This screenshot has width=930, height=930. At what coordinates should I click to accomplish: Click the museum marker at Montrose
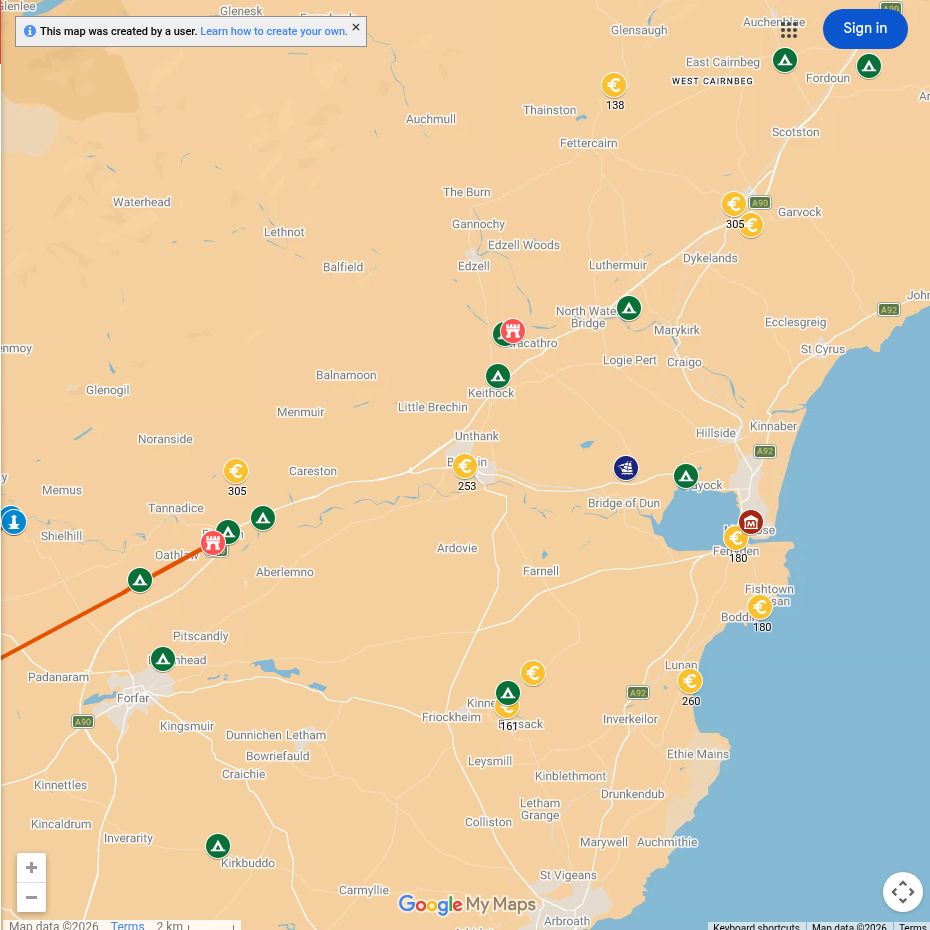tap(751, 523)
